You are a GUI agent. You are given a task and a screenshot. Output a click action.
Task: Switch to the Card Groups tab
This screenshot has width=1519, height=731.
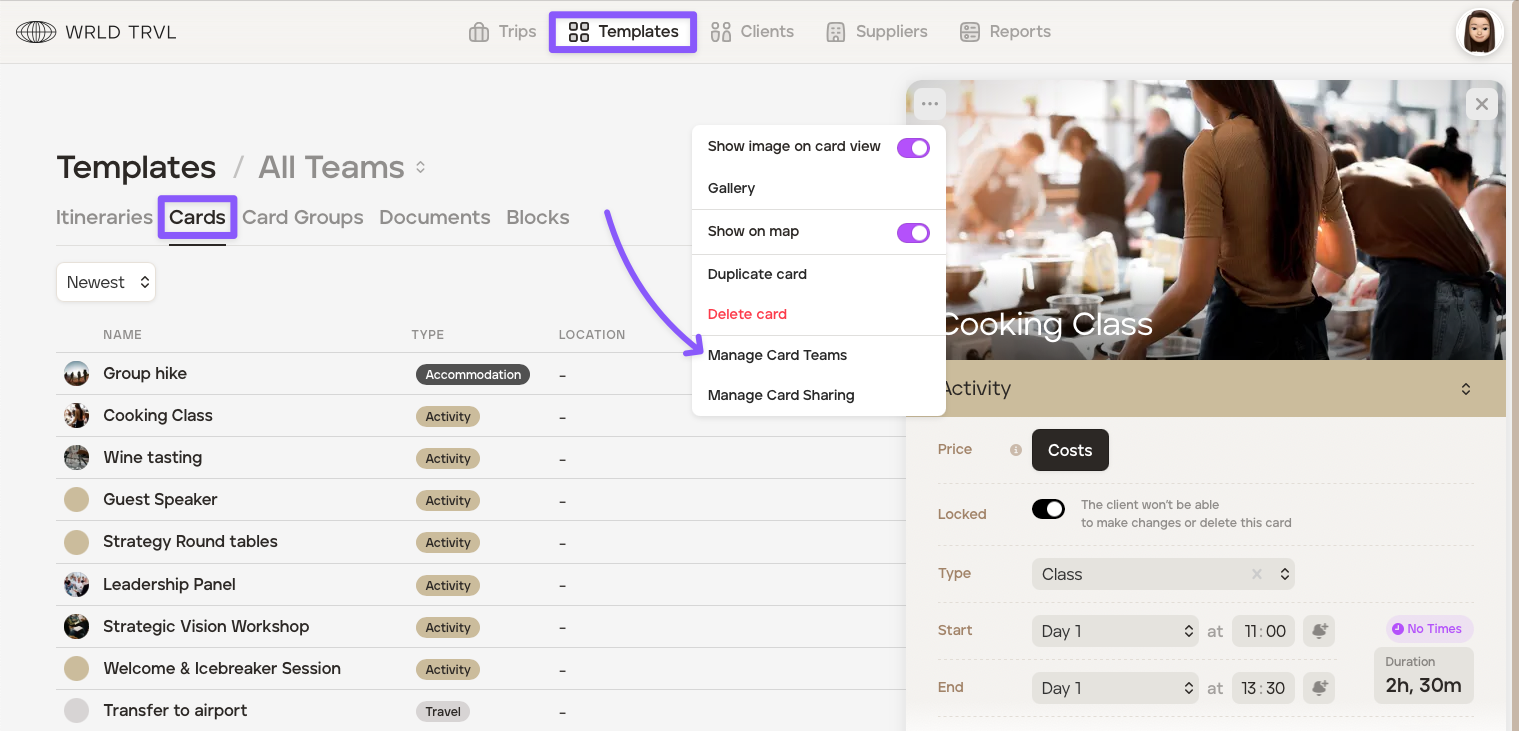point(303,218)
